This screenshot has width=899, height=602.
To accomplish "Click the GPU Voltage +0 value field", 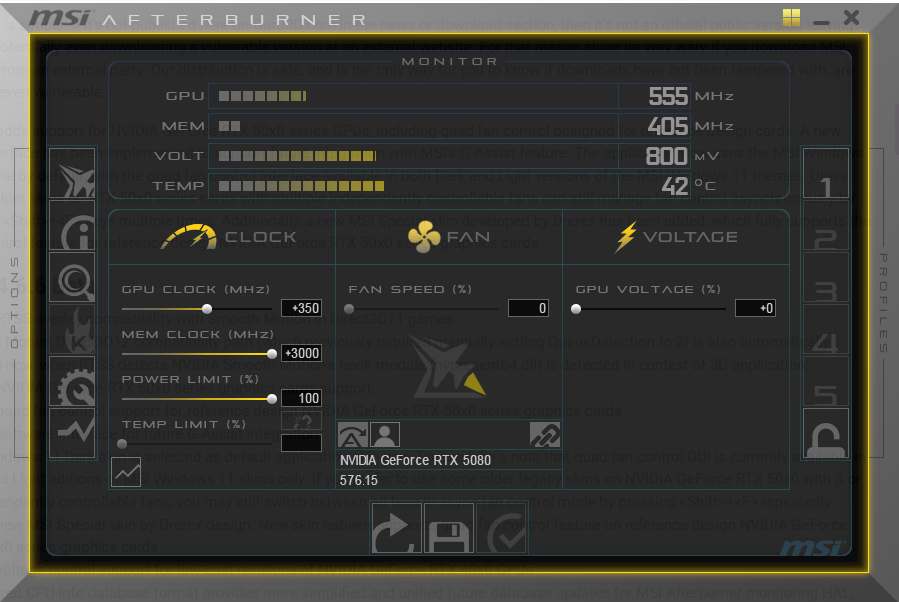I will pyautogui.click(x=756, y=308).
